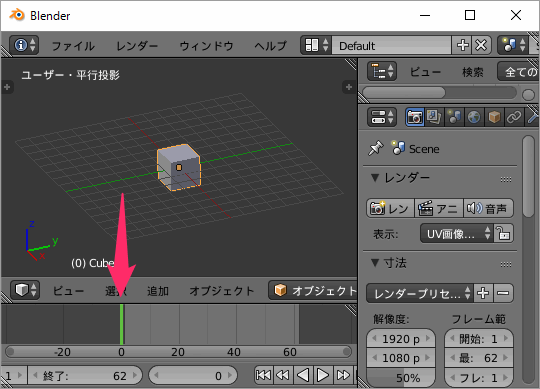
Task: Open the 3D View オブジェクト menu
Action: coord(221,291)
